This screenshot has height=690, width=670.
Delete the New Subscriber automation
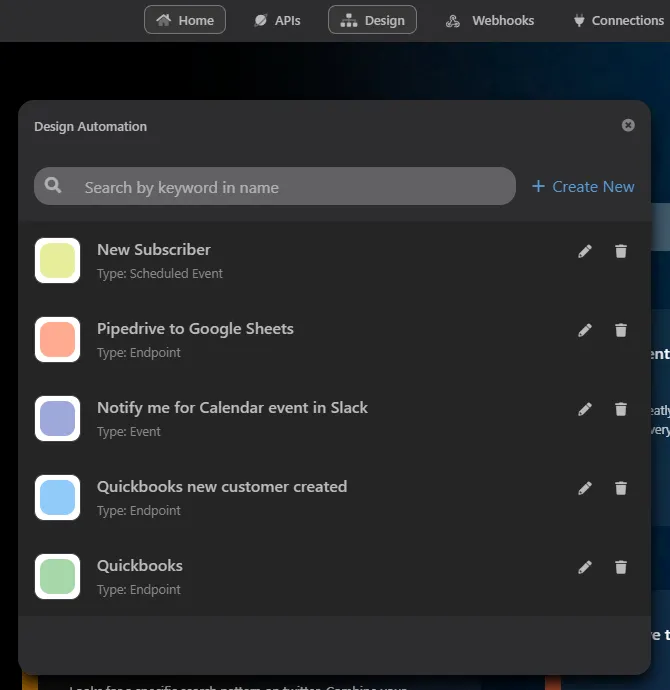coord(621,251)
